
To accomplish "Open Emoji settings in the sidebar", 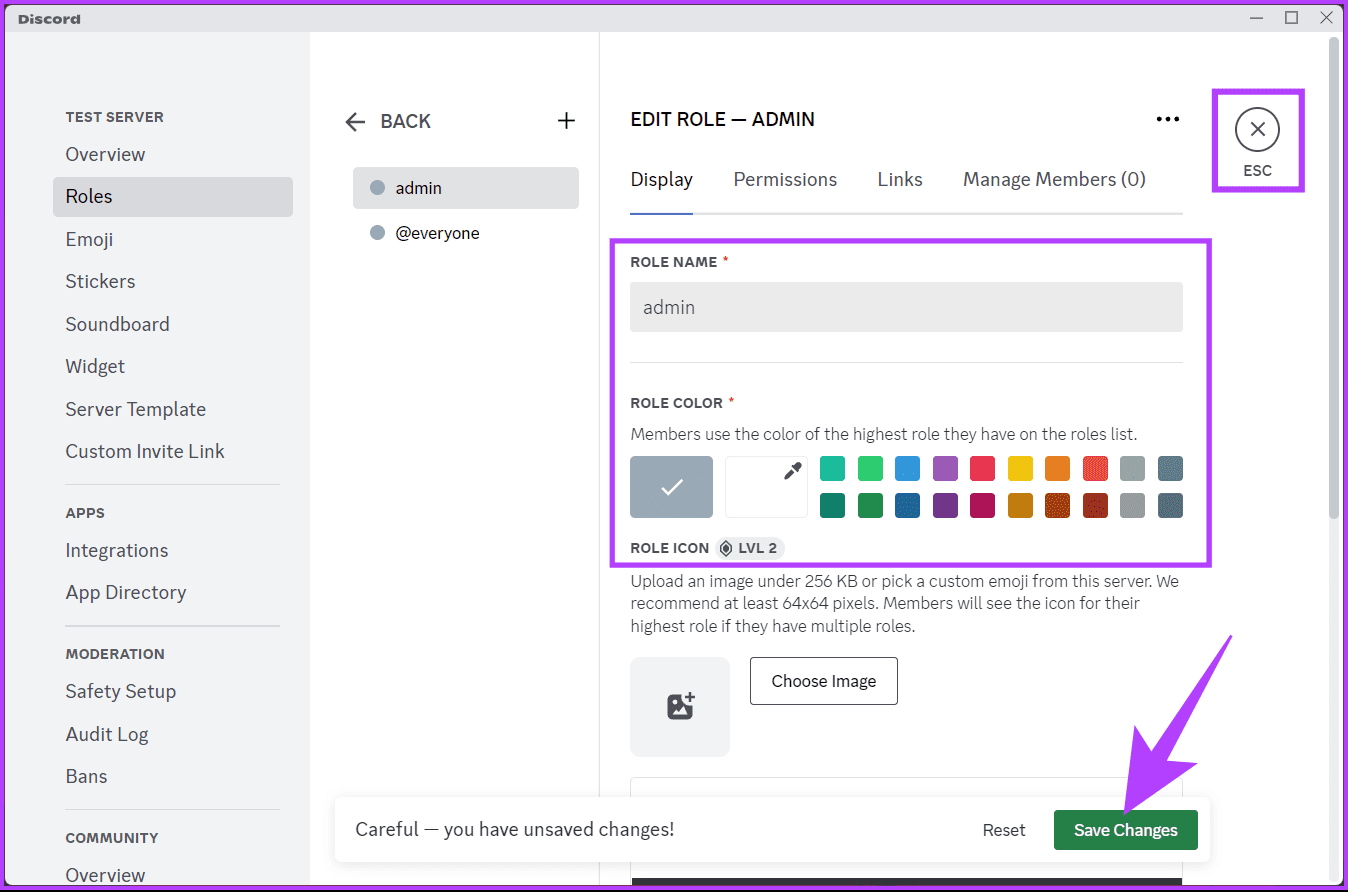I will click(x=89, y=239).
